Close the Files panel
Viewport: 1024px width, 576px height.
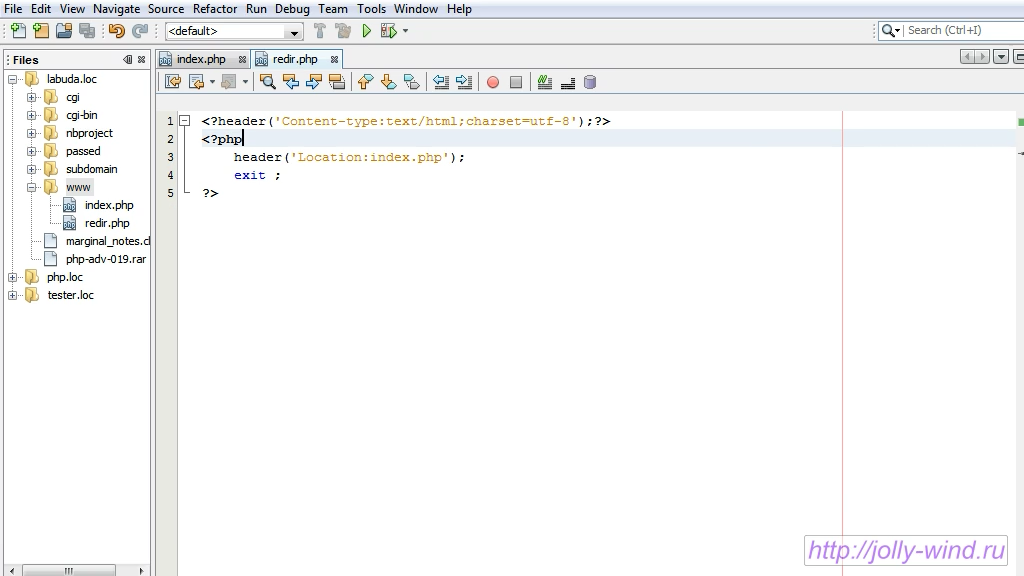(141, 59)
